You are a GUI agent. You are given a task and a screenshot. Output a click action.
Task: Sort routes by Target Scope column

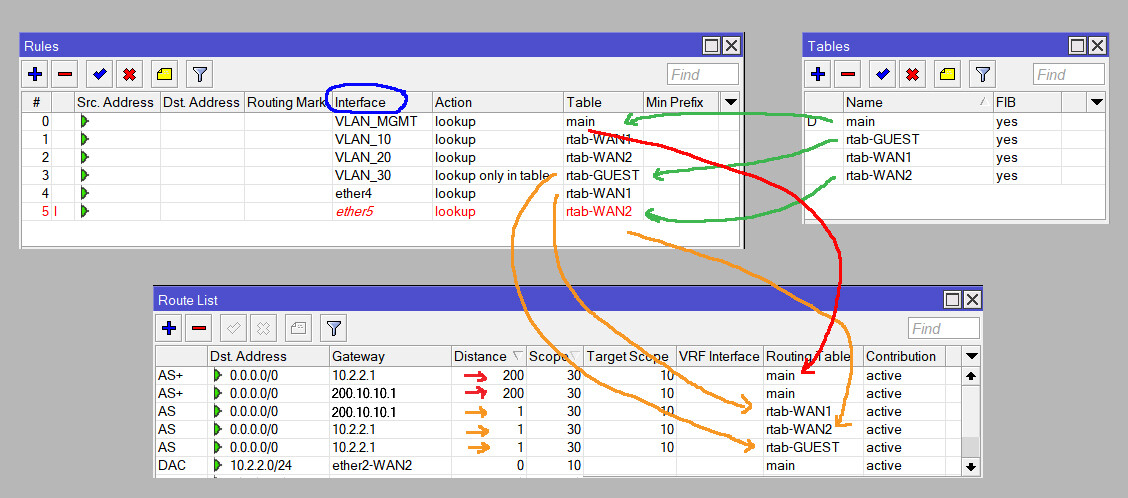629,356
